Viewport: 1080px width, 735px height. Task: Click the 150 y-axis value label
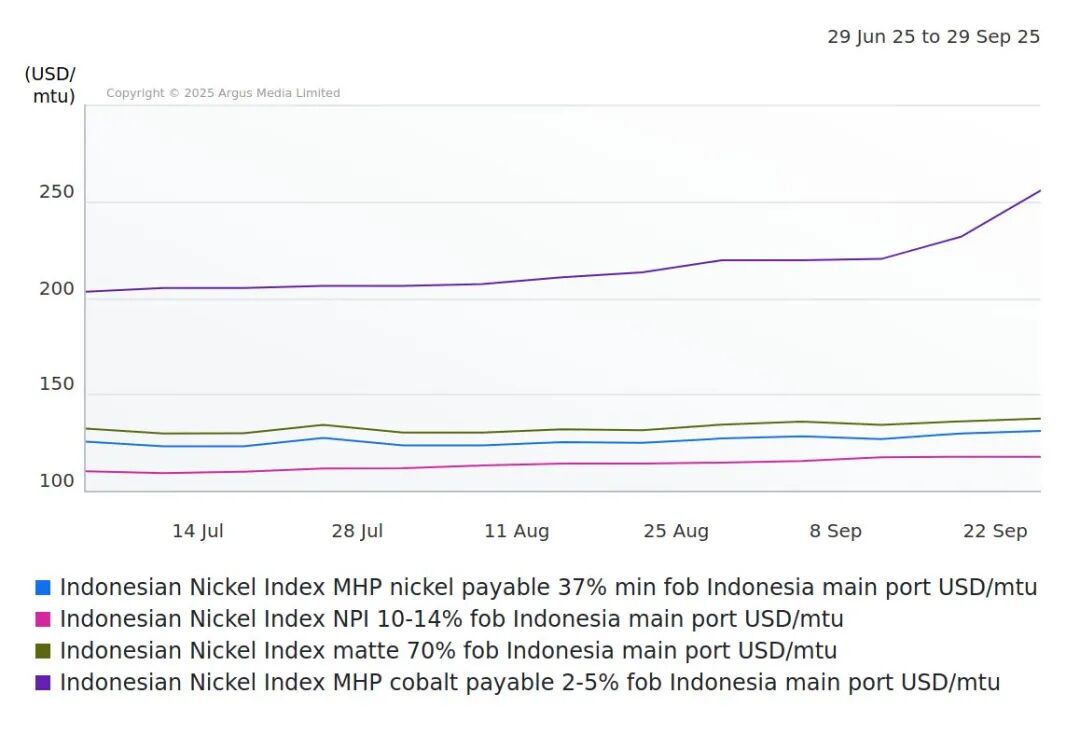(x=57, y=385)
